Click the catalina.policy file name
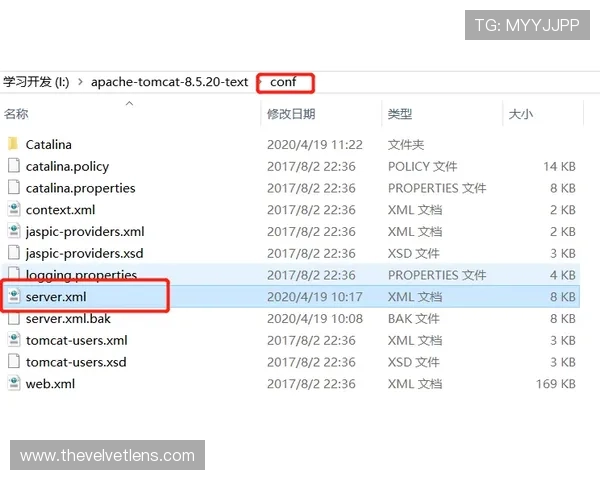 (x=67, y=167)
